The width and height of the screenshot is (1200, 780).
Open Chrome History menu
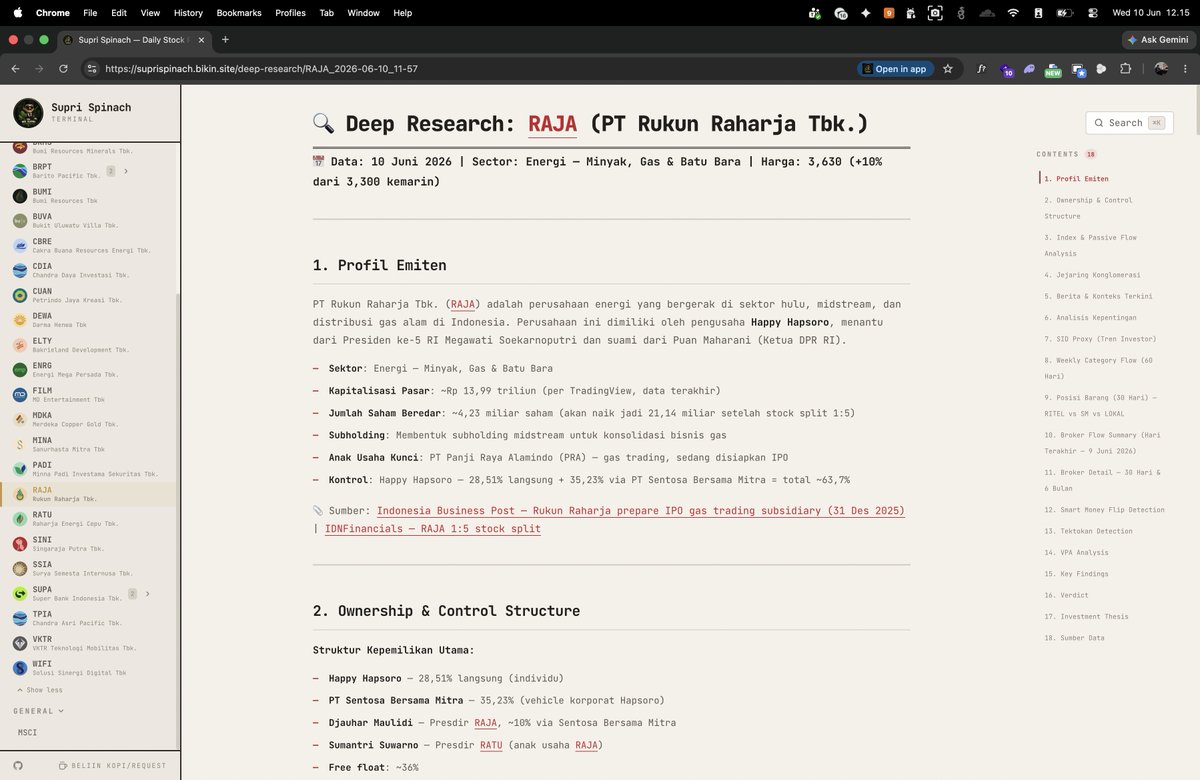[188, 13]
